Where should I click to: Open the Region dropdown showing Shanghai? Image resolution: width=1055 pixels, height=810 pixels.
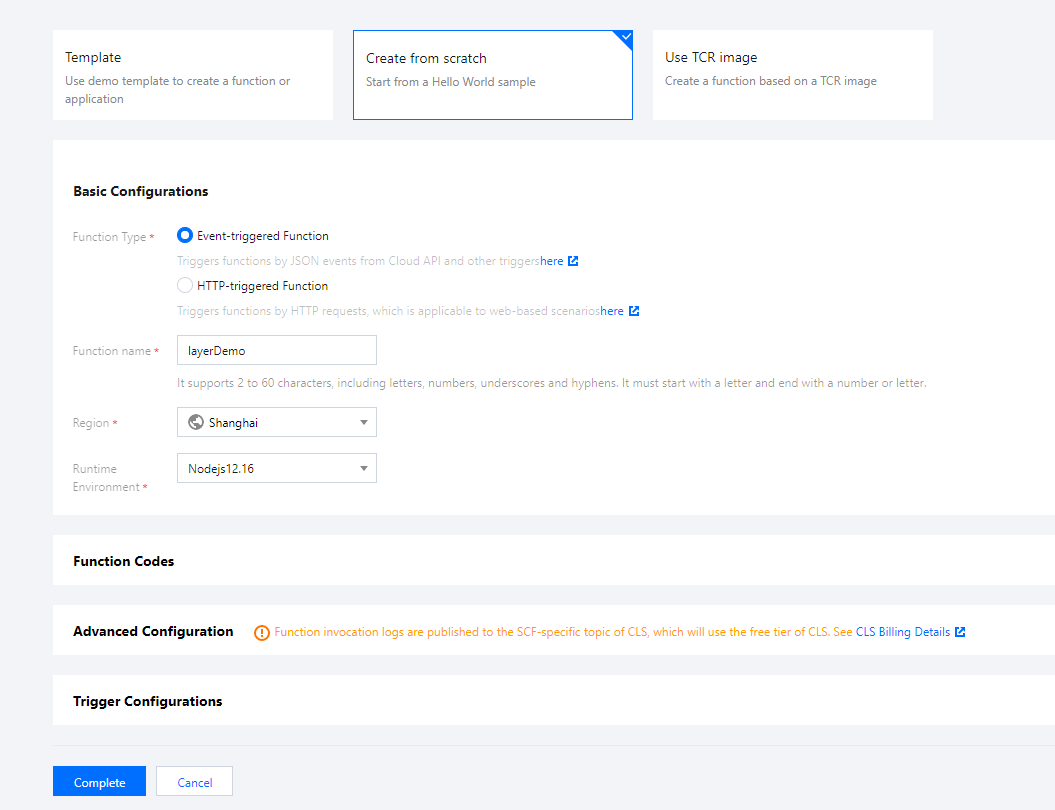point(277,422)
